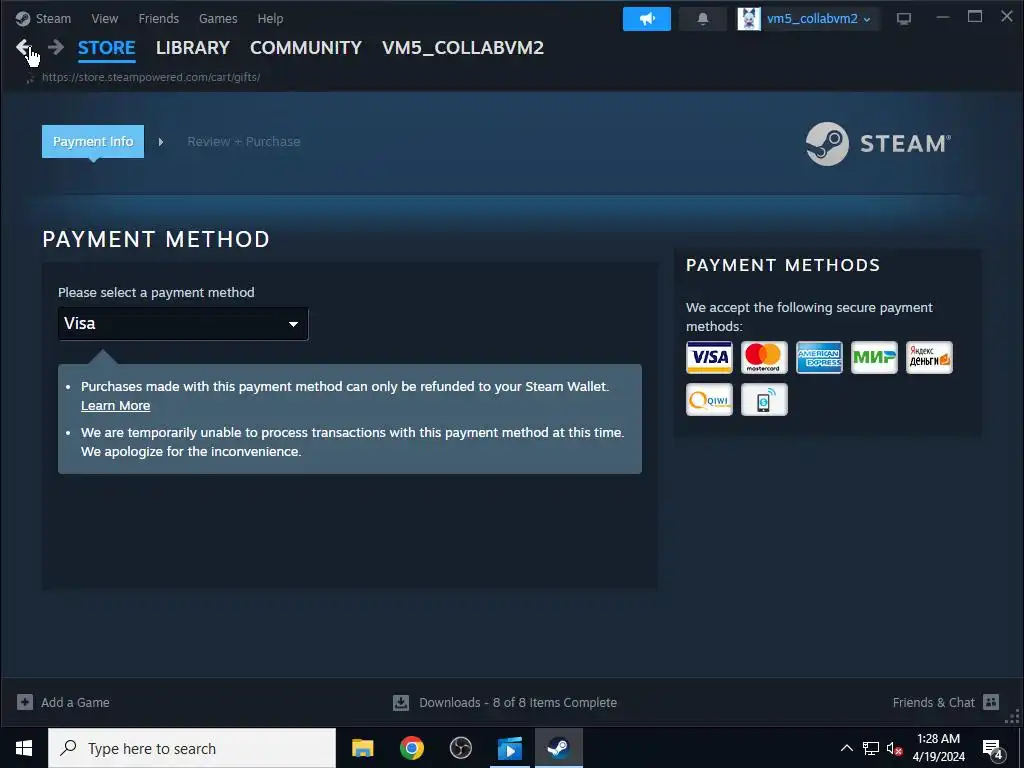Image resolution: width=1024 pixels, height=768 pixels.
Task: Click Add a Game label
Action: click(75, 703)
